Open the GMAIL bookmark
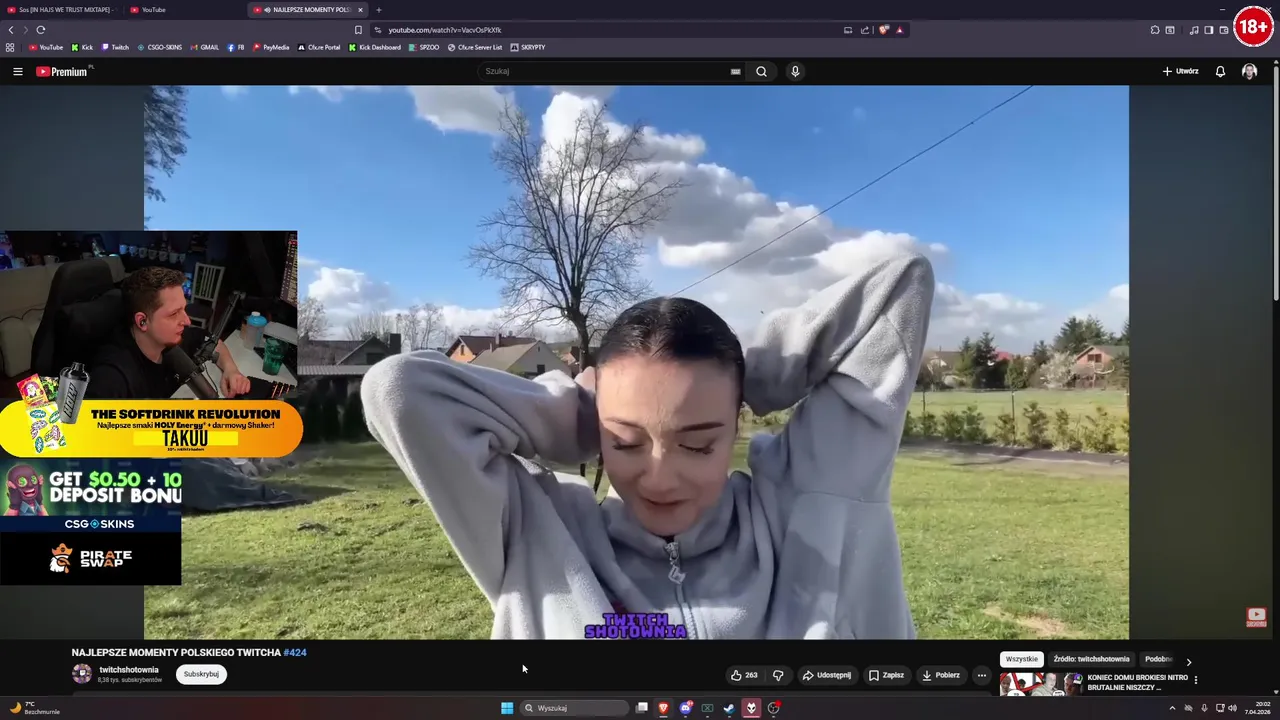This screenshot has width=1280, height=720. tap(205, 47)
